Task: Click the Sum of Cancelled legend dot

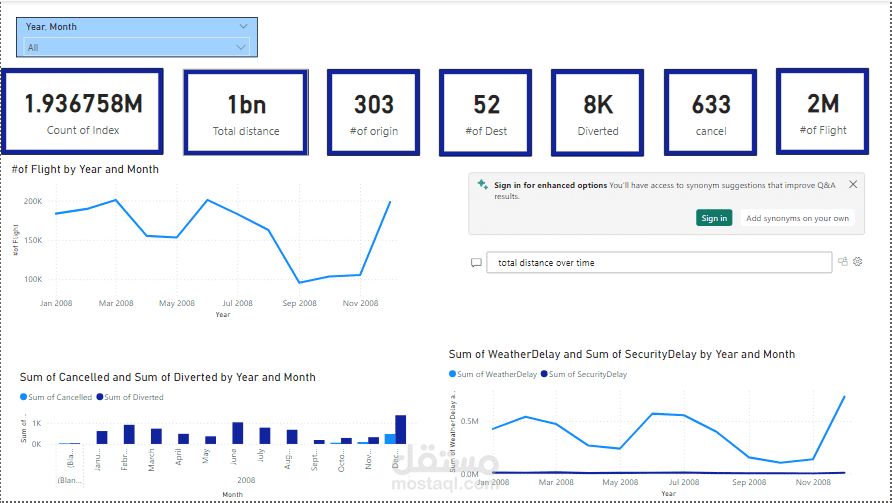Action: (23, 397)
